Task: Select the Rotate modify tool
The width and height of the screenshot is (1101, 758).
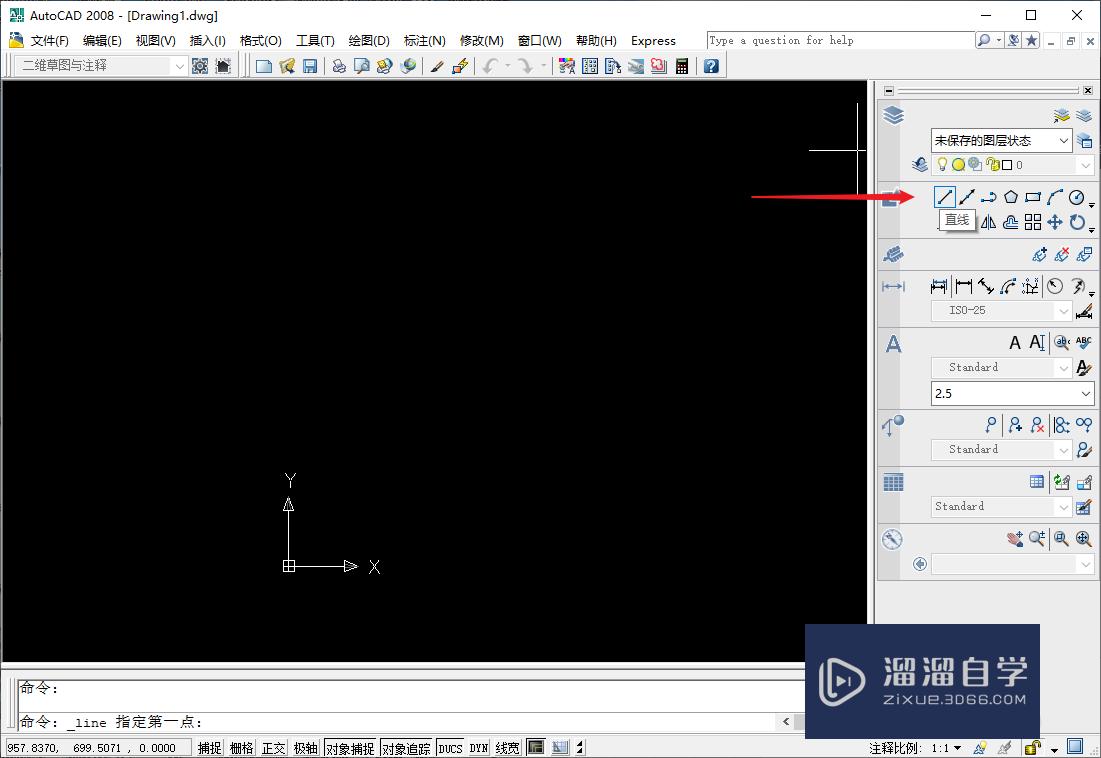Action: pos(1077,221)
